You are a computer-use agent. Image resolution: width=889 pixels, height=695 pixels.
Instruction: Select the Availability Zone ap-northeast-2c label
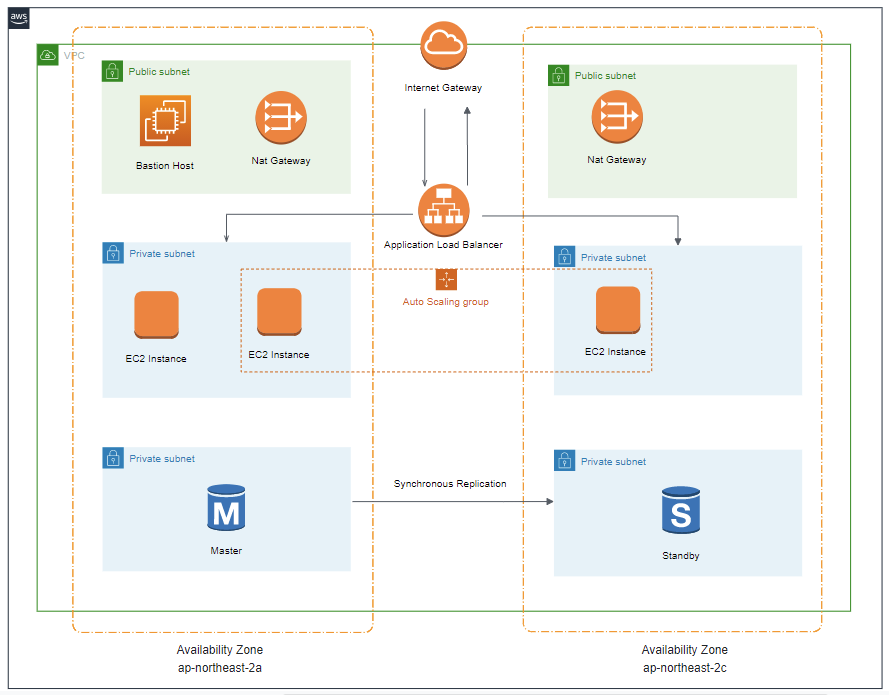(684, 659)
